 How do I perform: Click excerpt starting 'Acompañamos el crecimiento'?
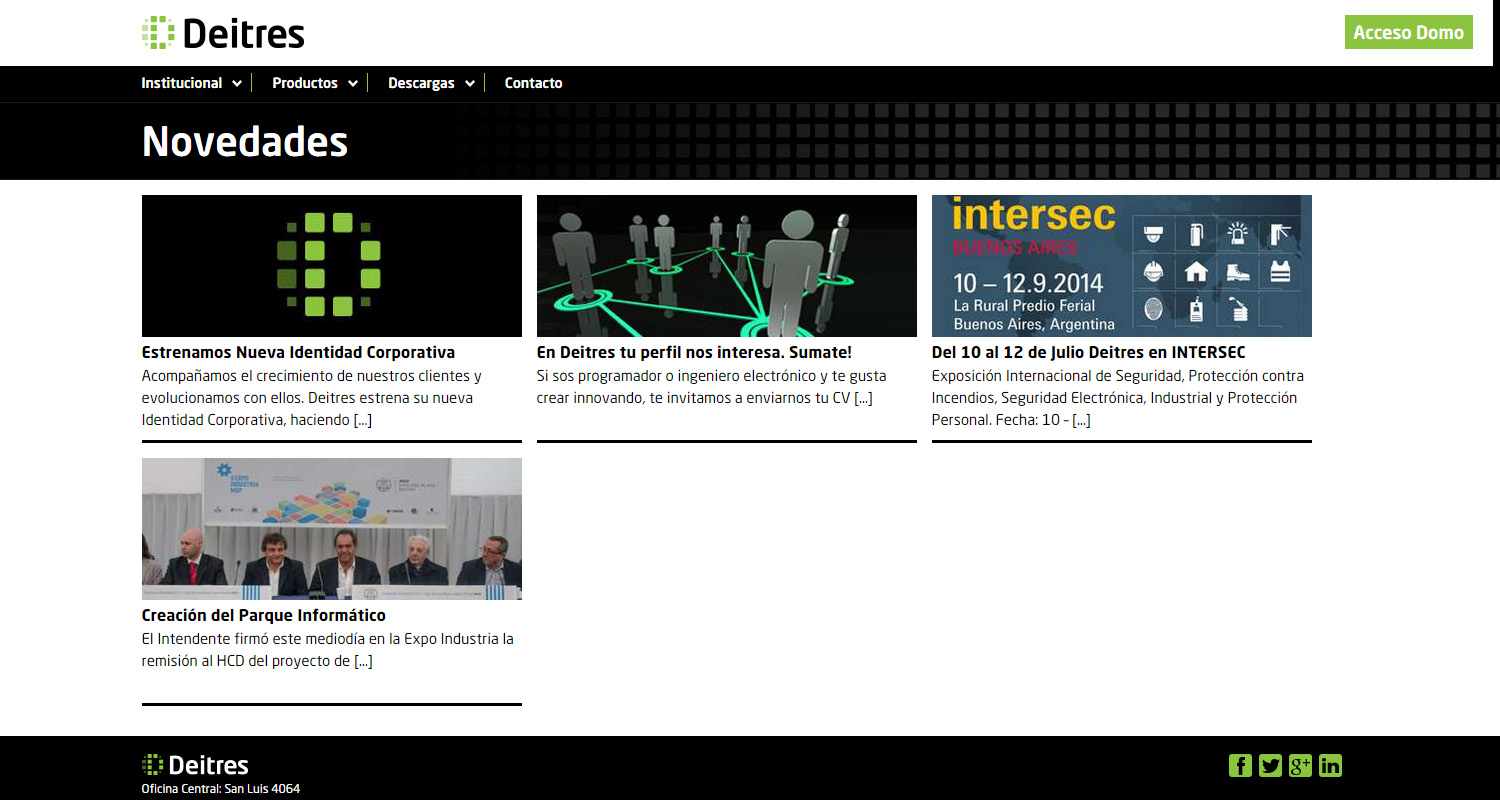click(312, 398)
